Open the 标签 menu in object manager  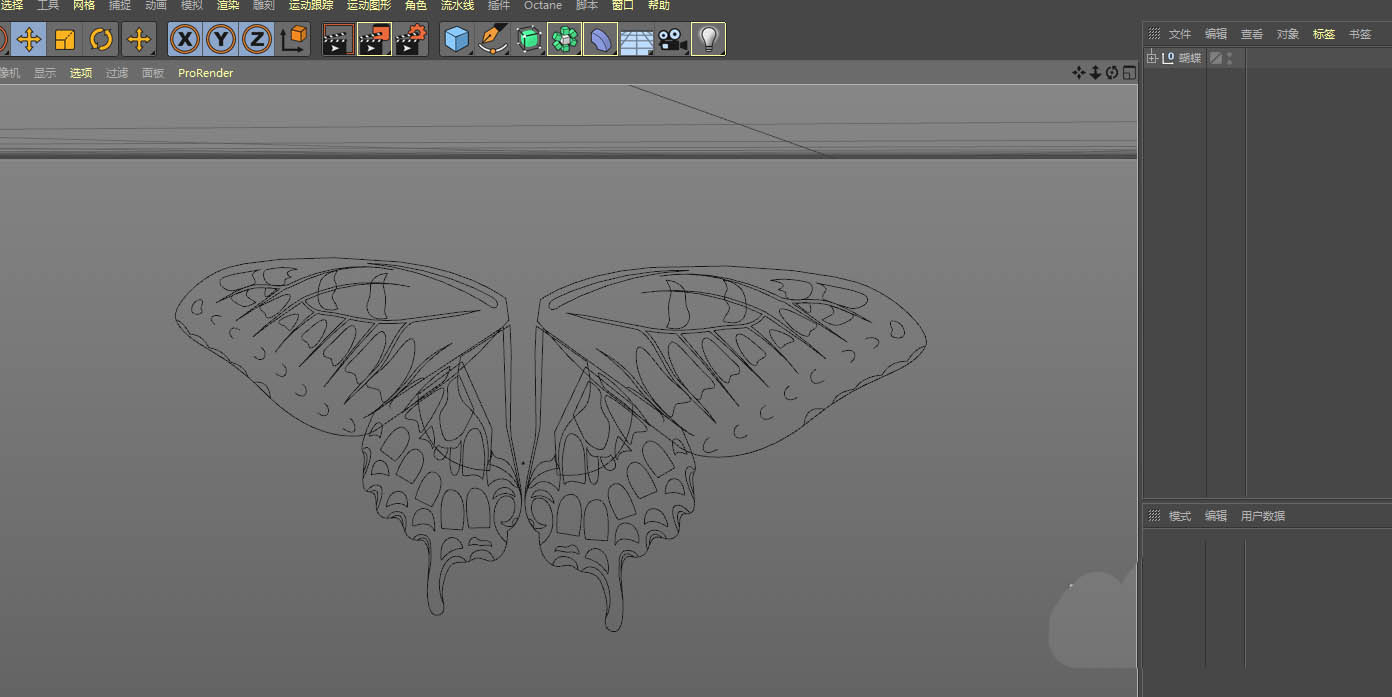(1323, 34)
